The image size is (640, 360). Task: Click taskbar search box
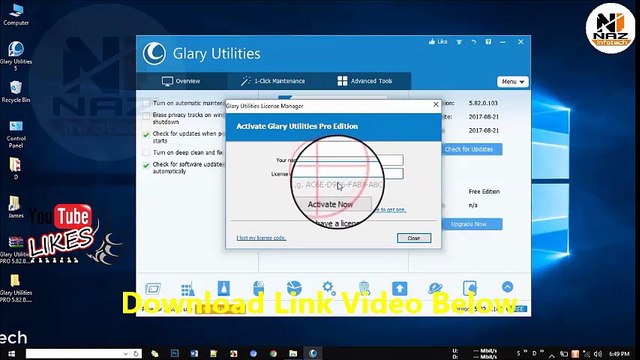(x=84, y=353)
